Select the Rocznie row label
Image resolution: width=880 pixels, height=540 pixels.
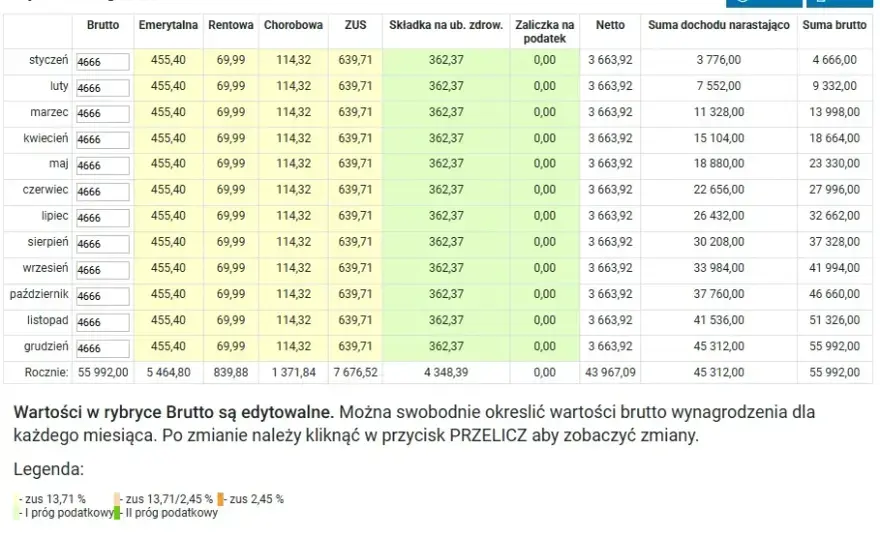(x=47, y=372)
